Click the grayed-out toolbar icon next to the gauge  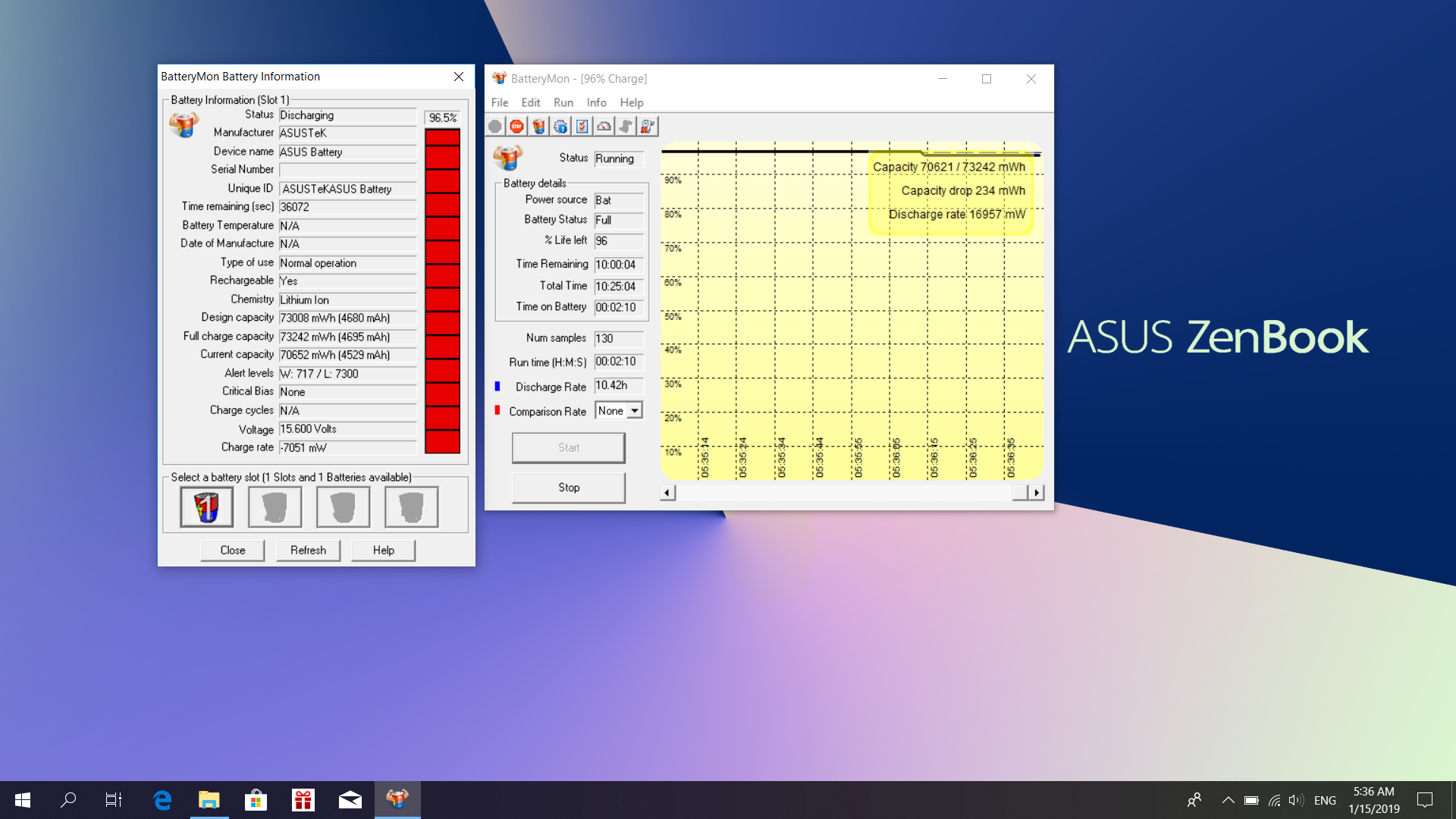626,127
